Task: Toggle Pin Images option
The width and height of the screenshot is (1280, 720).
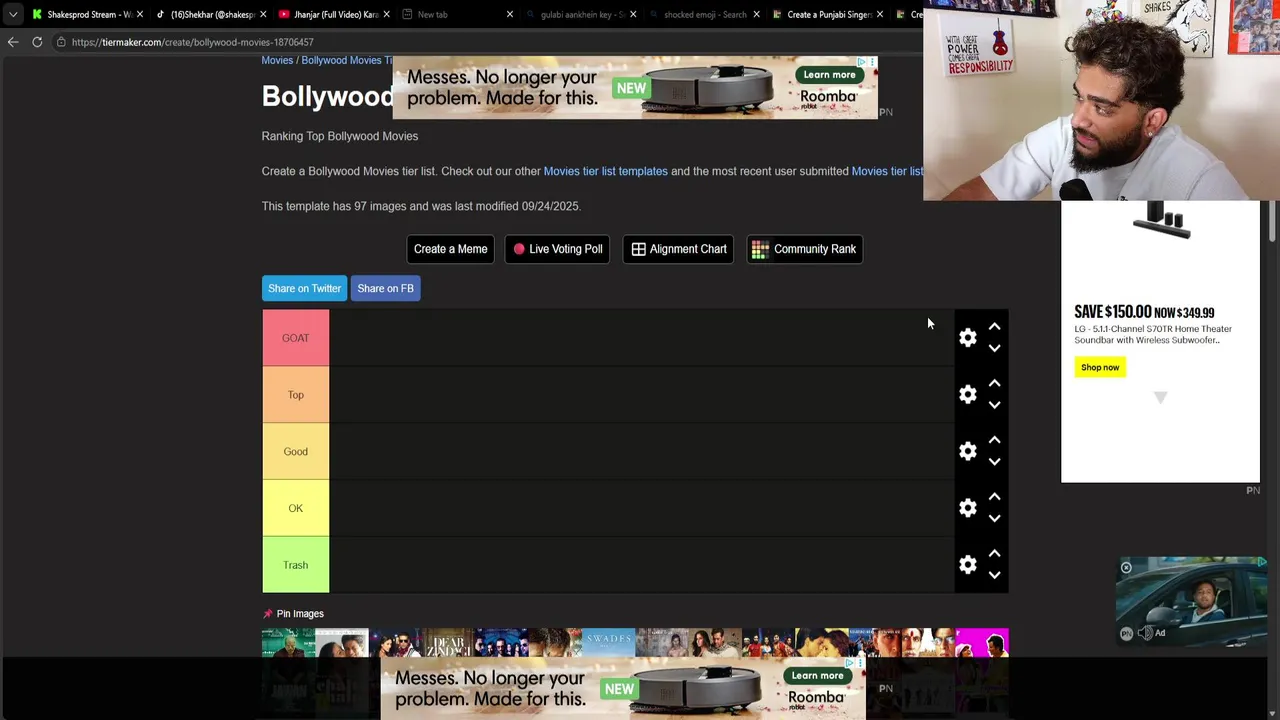Action: click(293, 614)
